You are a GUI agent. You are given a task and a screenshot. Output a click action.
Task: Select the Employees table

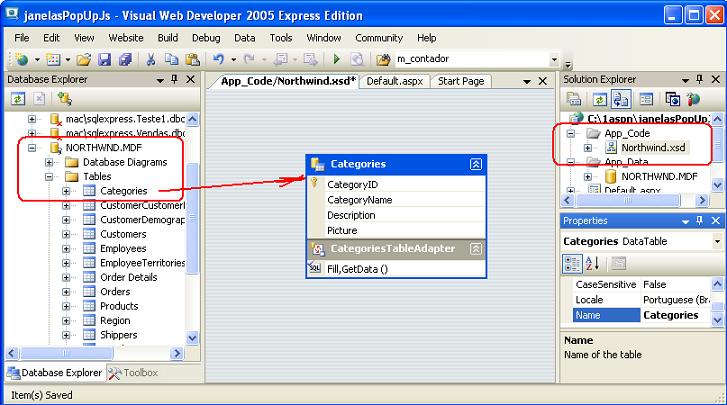tap(123, 248)
